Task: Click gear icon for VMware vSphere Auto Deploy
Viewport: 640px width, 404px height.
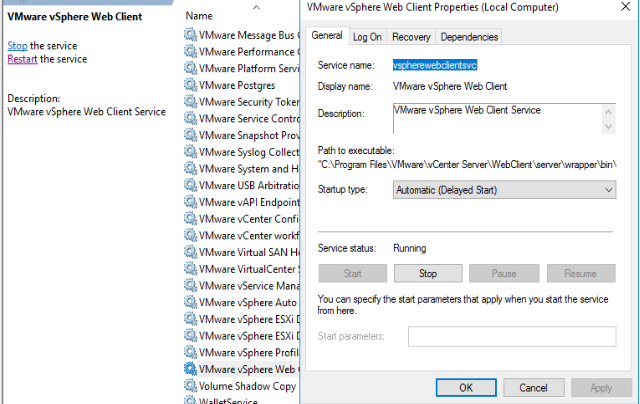Action: (190, 302)
